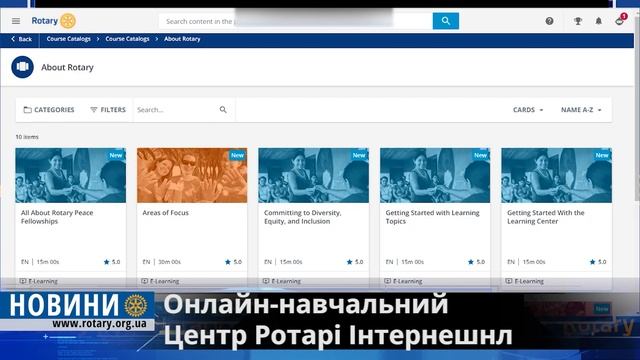This screenshot has height=360, width=640.
Task: Click the catalog search magnifier icon
Action: pos(223,110)
